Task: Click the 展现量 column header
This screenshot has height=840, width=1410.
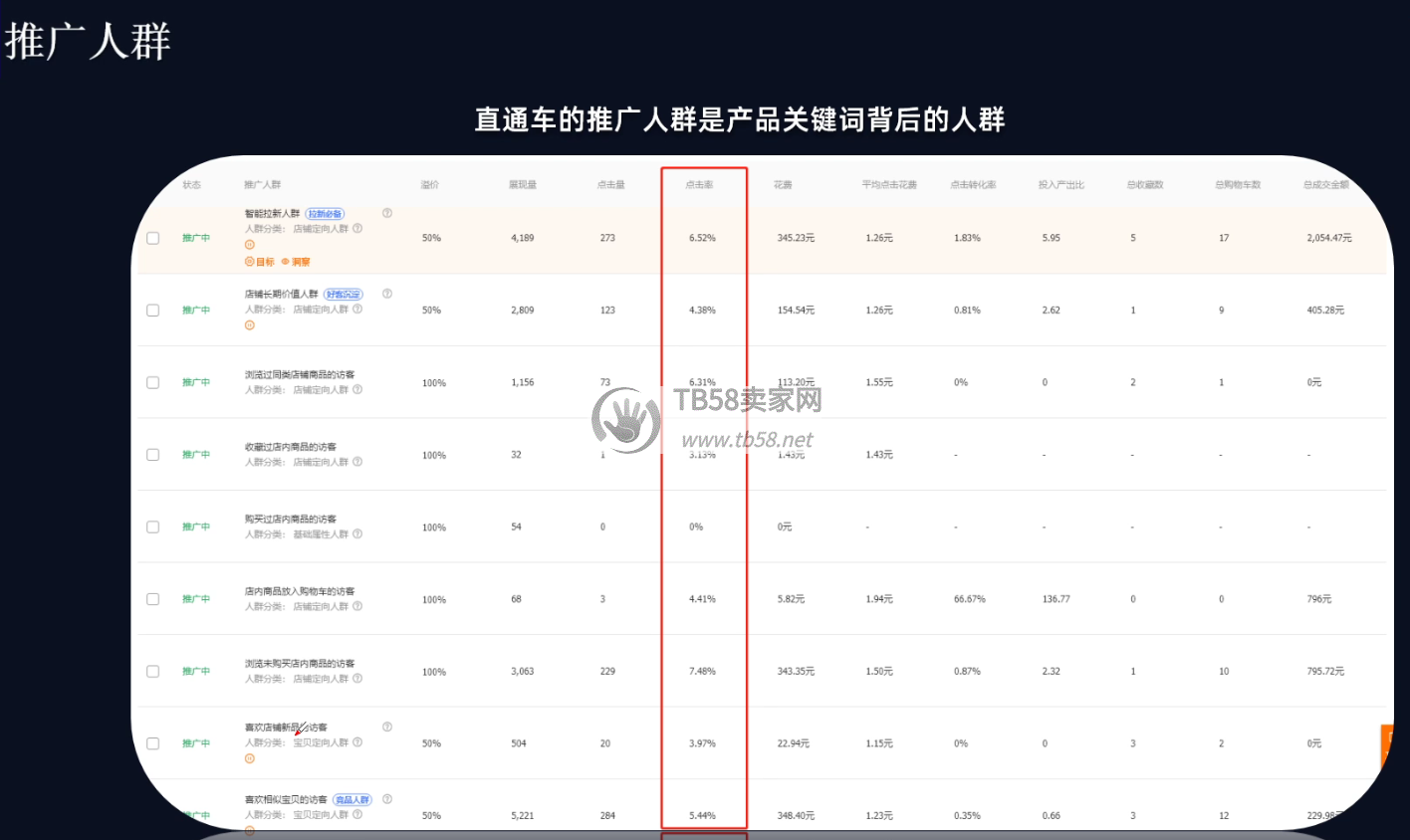Action: click(x=523, y=185)
